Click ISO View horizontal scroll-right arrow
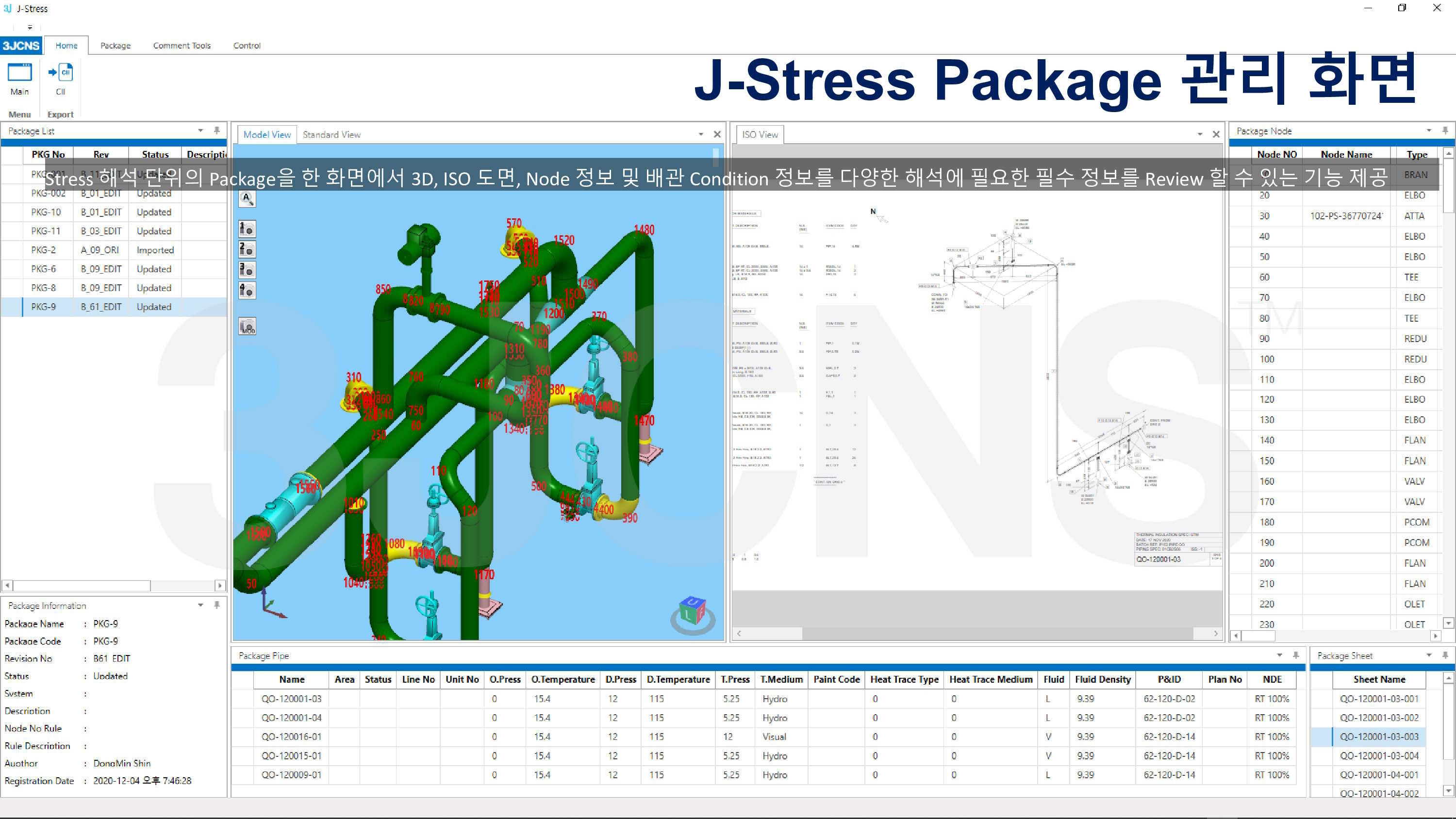Image resolution: width=1456 pixels, height=819 pixels. click(x=1215, y=634)
